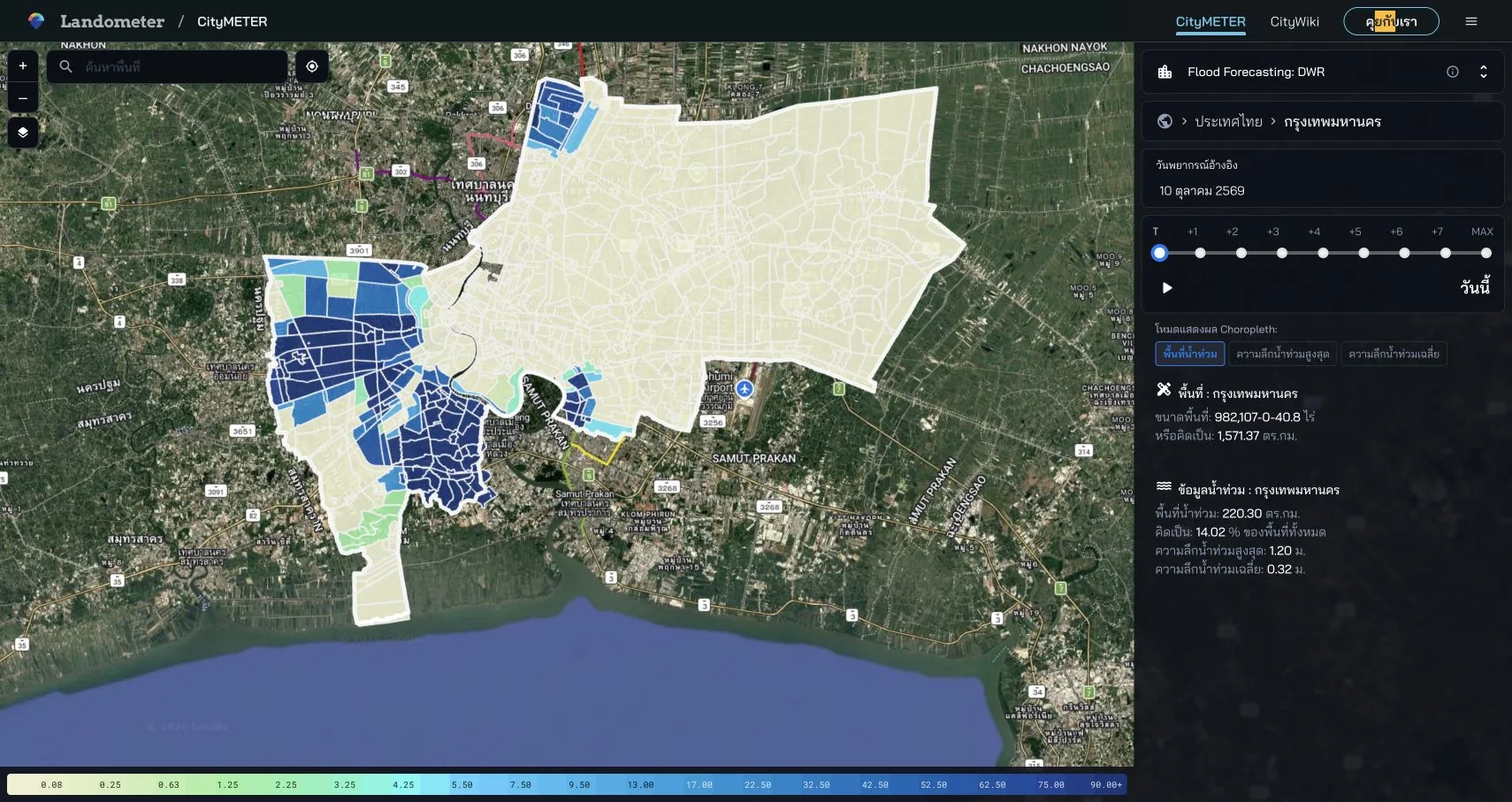The image size is (1512, 802).
Task: Click the CityMETER breadcrumb title in the header
Action: tap(232, 21)
